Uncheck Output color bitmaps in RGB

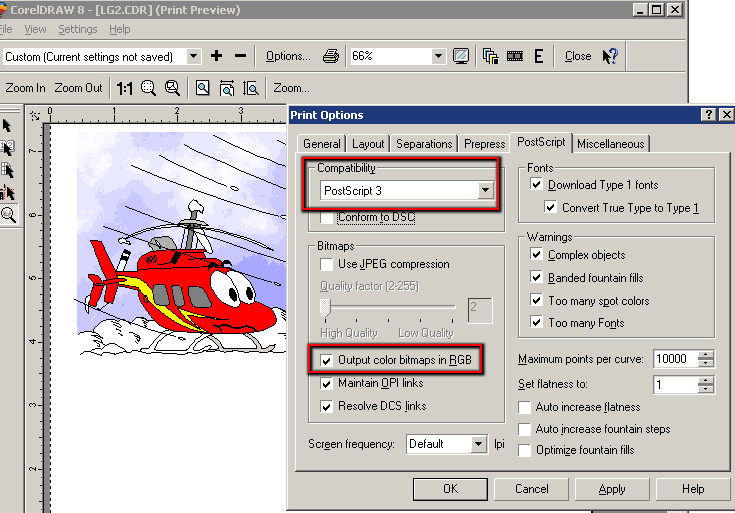coord(326,360)
